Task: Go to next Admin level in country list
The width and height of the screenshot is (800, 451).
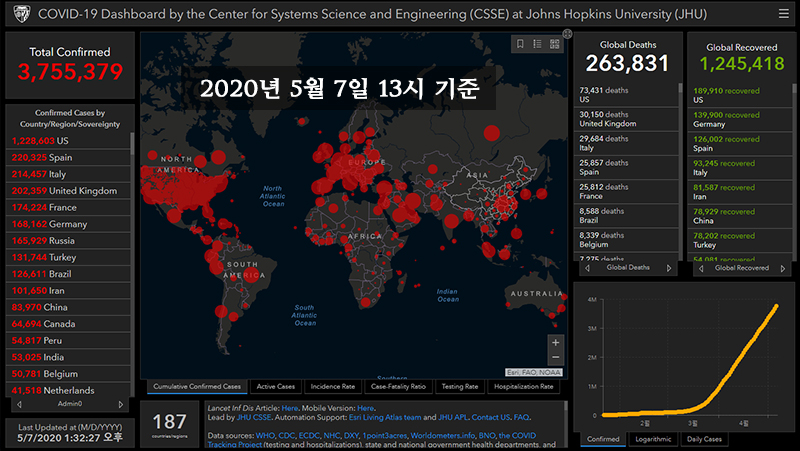Action: tap(121, 404)
